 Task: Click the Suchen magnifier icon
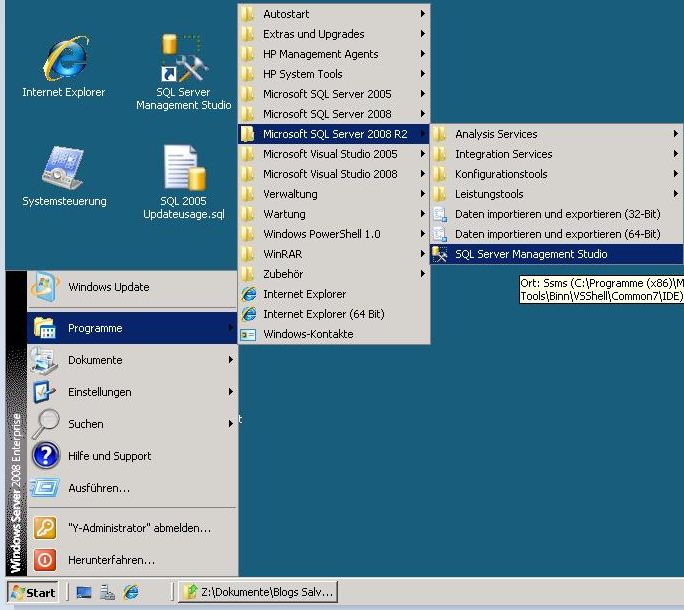click(45, 423)
